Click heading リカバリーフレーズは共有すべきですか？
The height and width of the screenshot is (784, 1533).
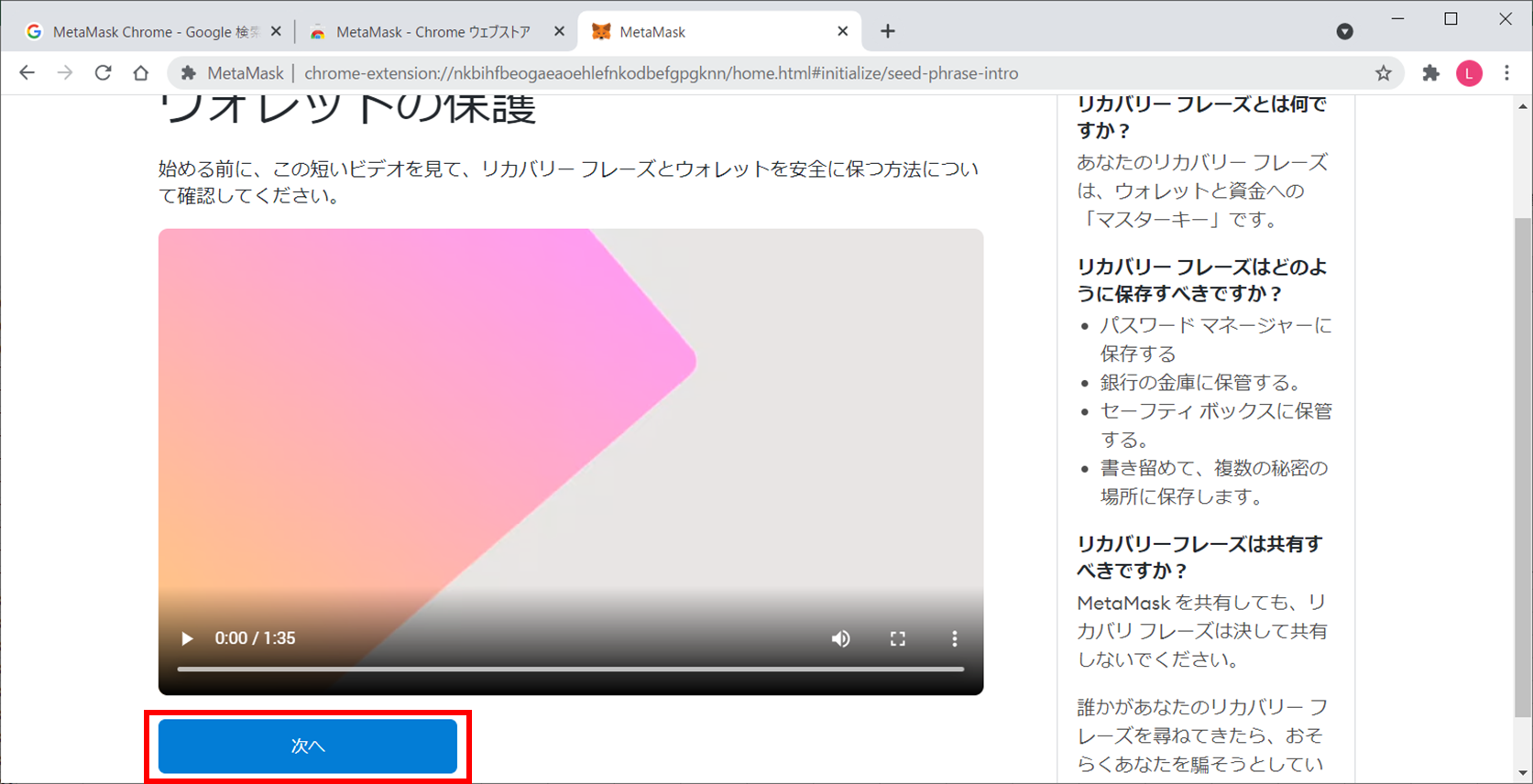[1199, 557]
